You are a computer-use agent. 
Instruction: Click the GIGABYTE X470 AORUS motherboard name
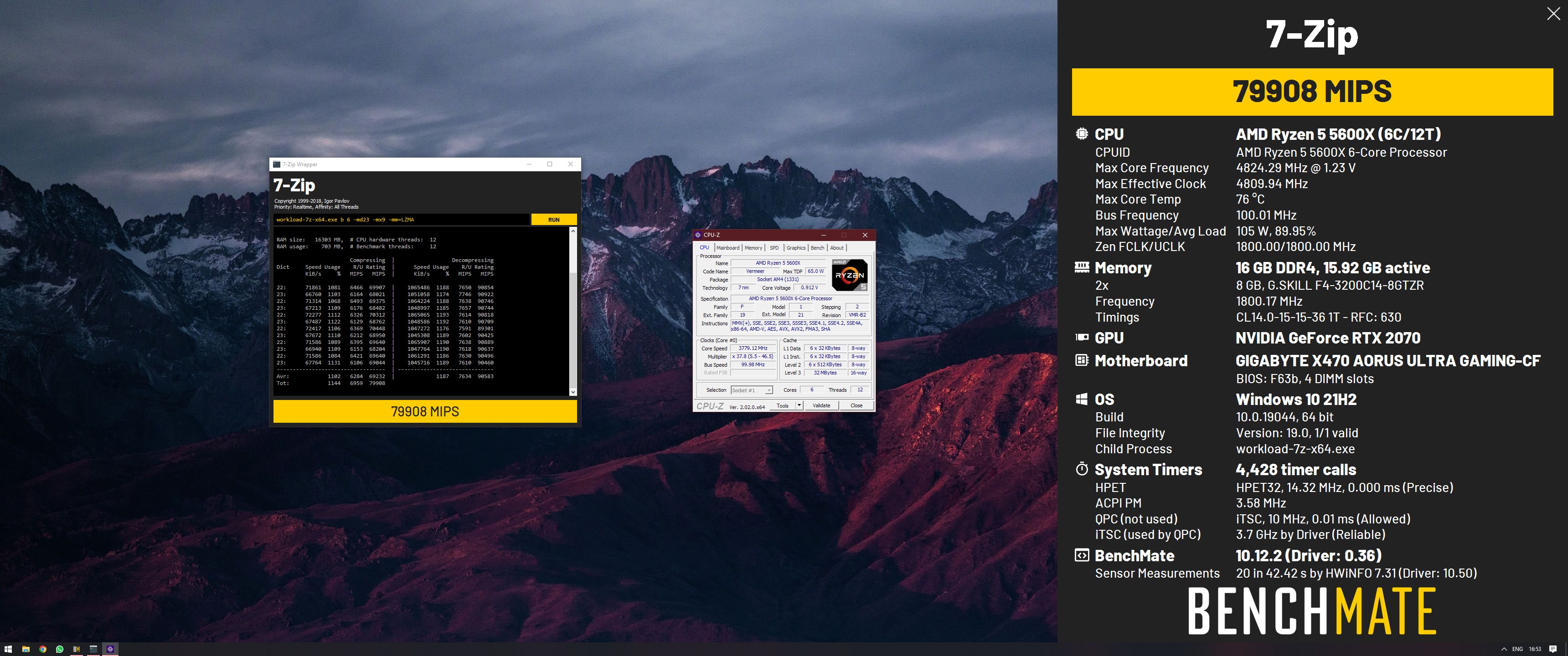1388,361
